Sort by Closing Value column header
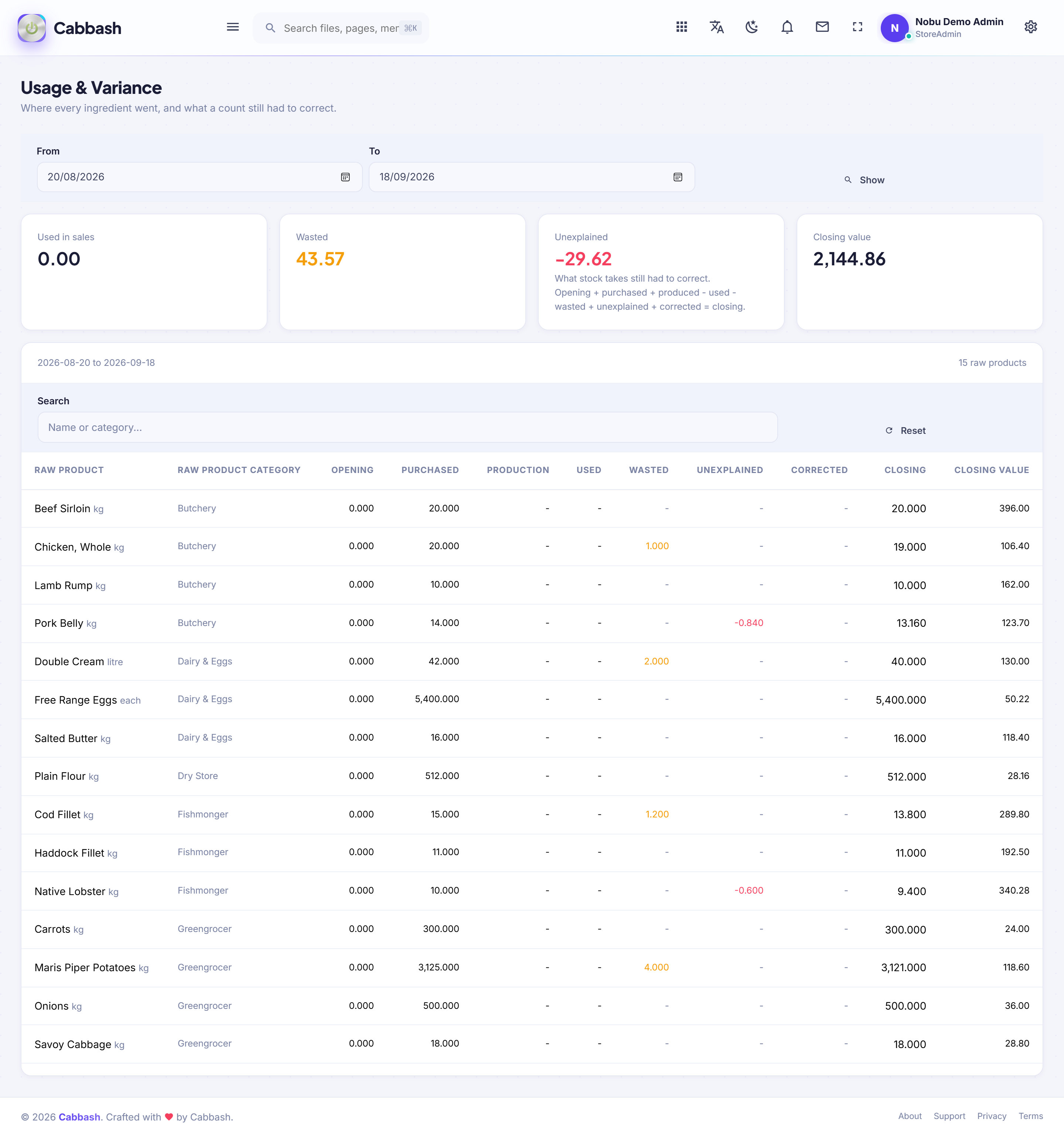 click(x=992, y=470)
